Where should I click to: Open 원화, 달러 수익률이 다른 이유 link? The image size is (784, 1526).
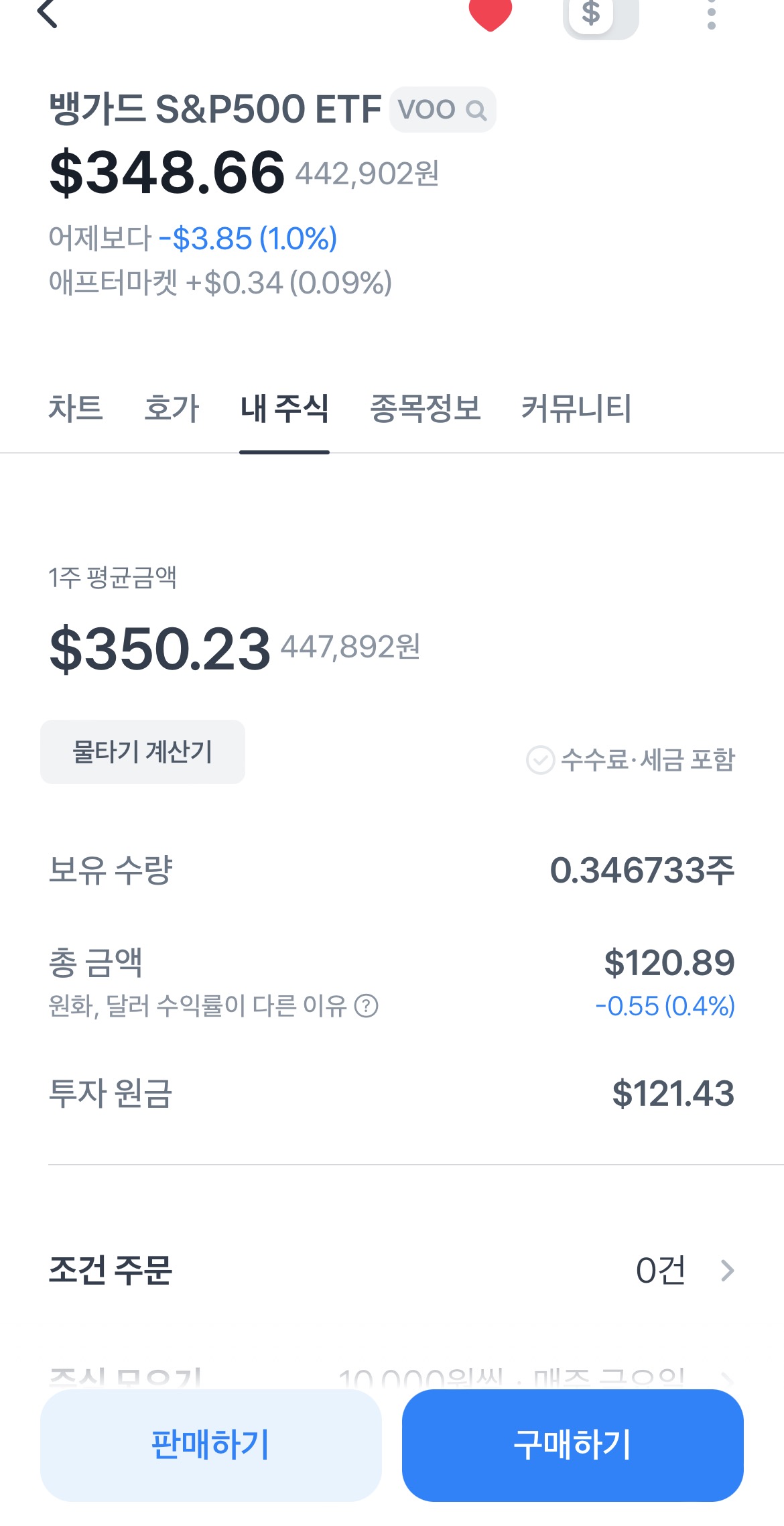click(198, 1006)
